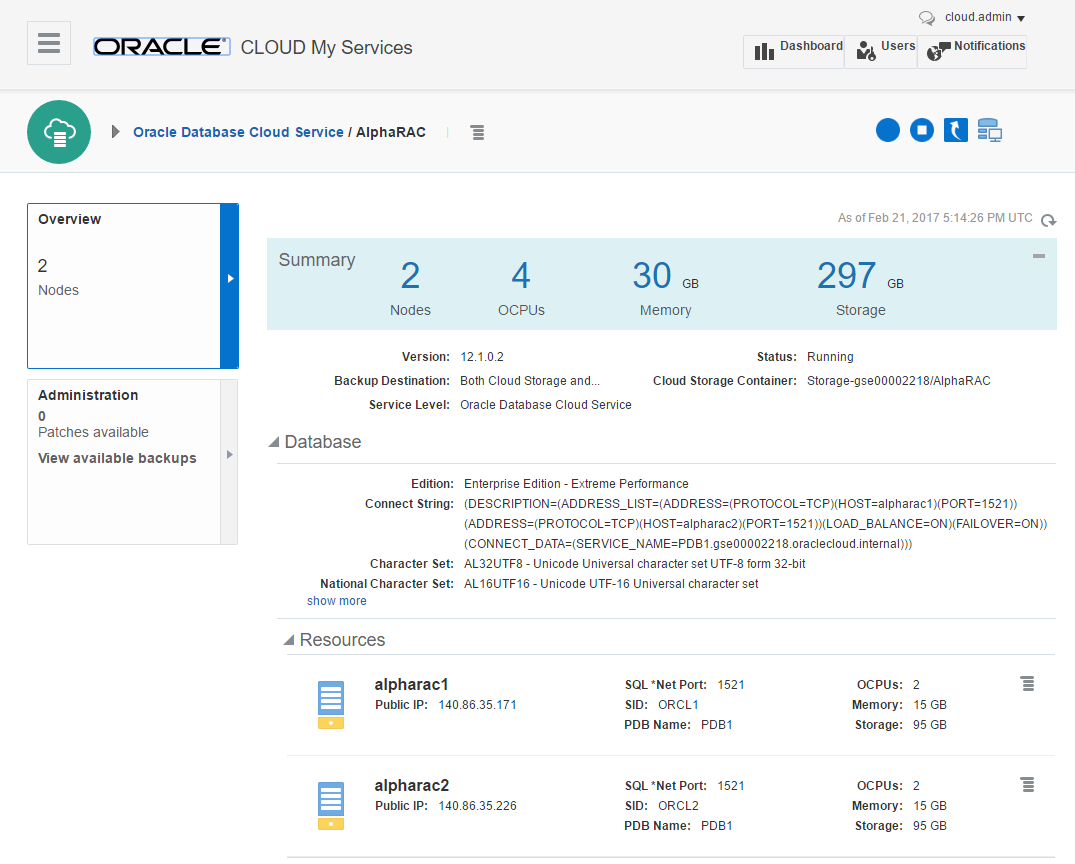This screenshot has width=1075, height=864.
Task: Click the alpharac2 node icon
Action: (x=330, y=806)
